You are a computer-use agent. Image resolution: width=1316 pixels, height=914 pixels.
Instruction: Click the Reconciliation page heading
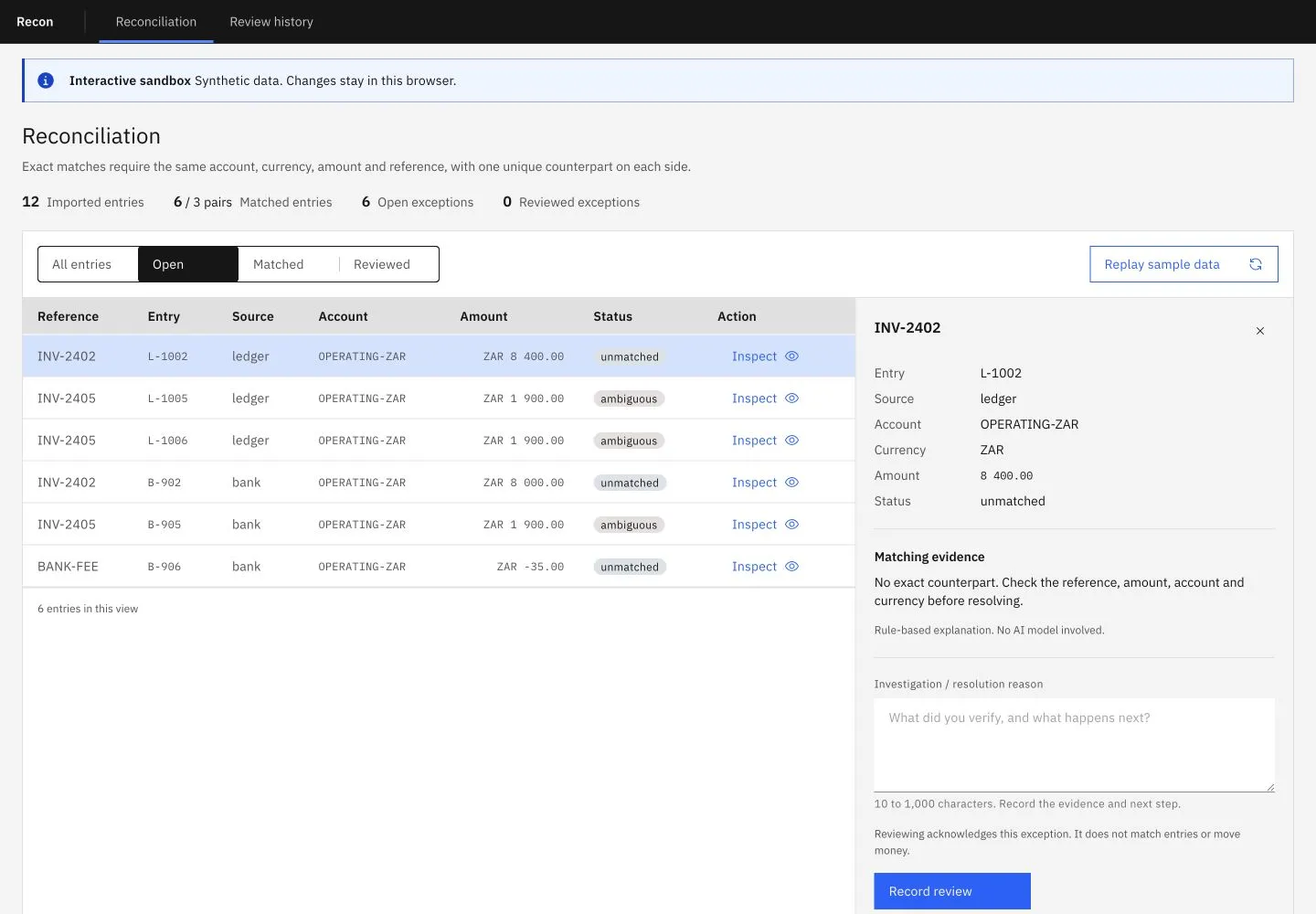pos(91,136)
